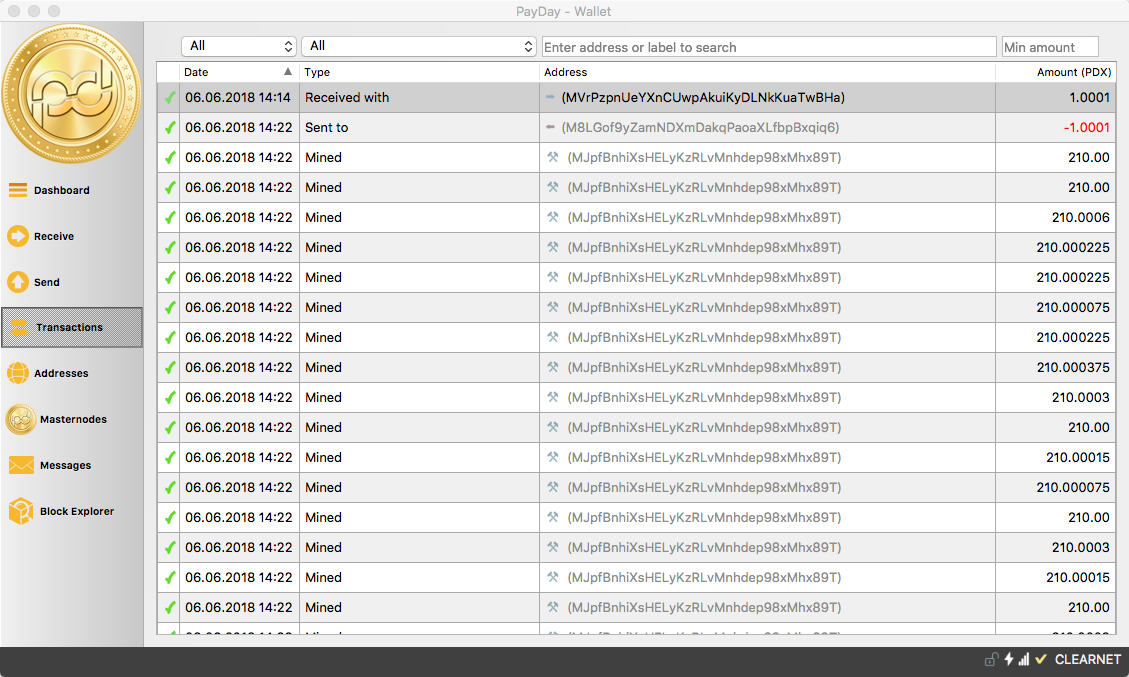Click mining pick icon in 210.000375 row

553,367
